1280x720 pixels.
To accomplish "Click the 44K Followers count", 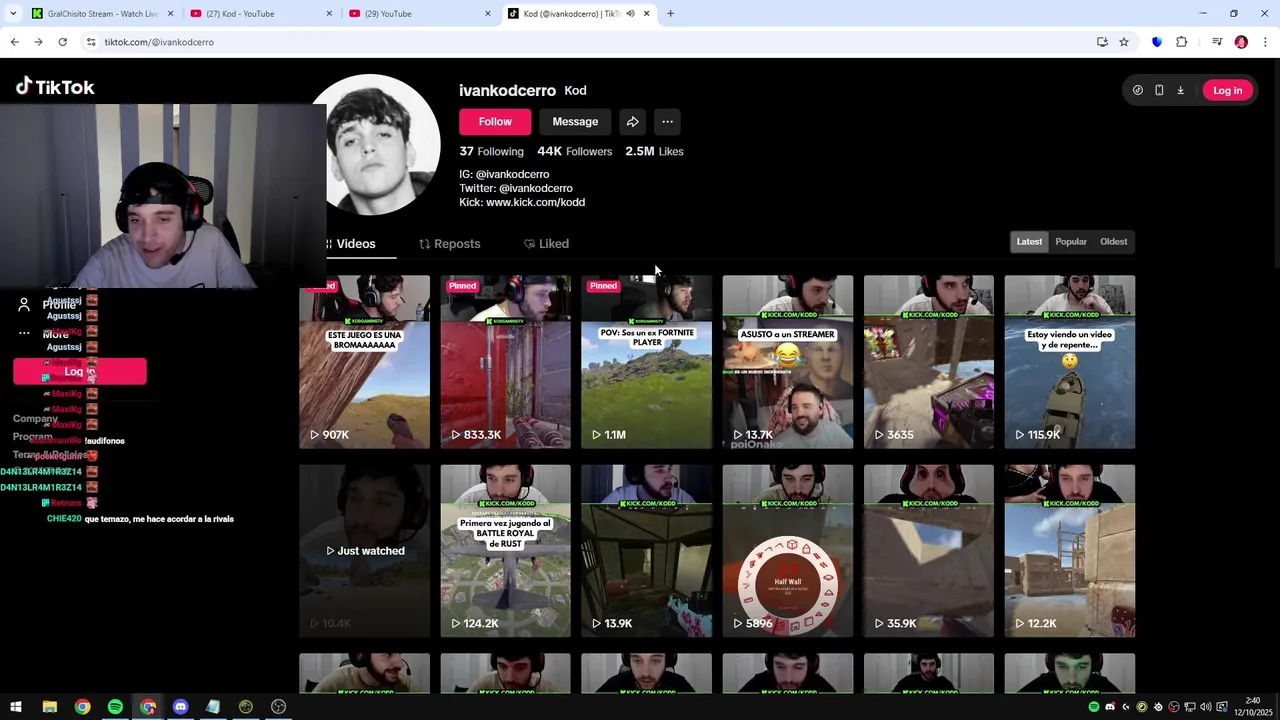I will click(574, 152).
